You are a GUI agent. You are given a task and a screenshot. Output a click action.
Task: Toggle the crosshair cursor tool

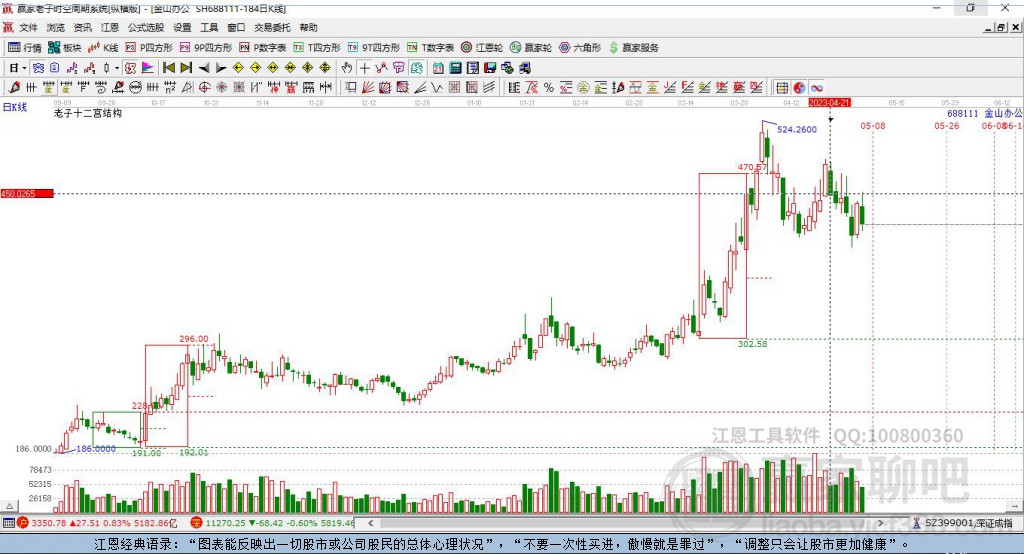pyautogui.click(x=364, y=68)
